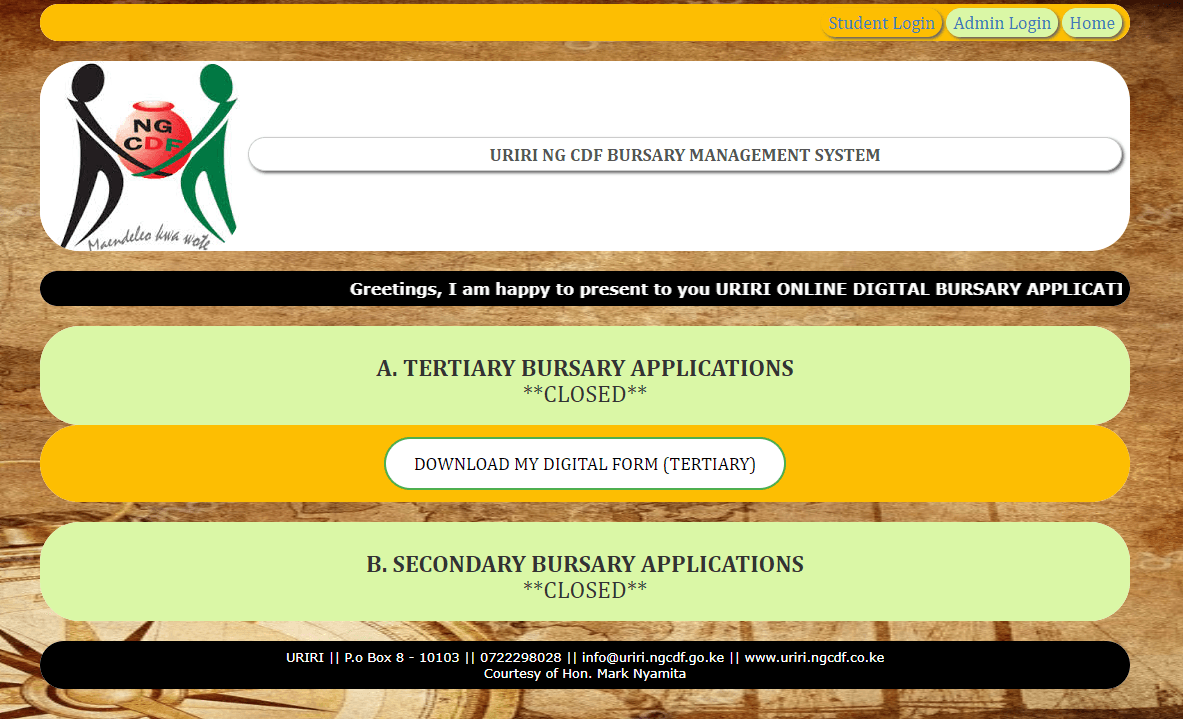Select the Home navigation button
The width and height of the screenshot is (1183, 719).
pos(1092,22)
